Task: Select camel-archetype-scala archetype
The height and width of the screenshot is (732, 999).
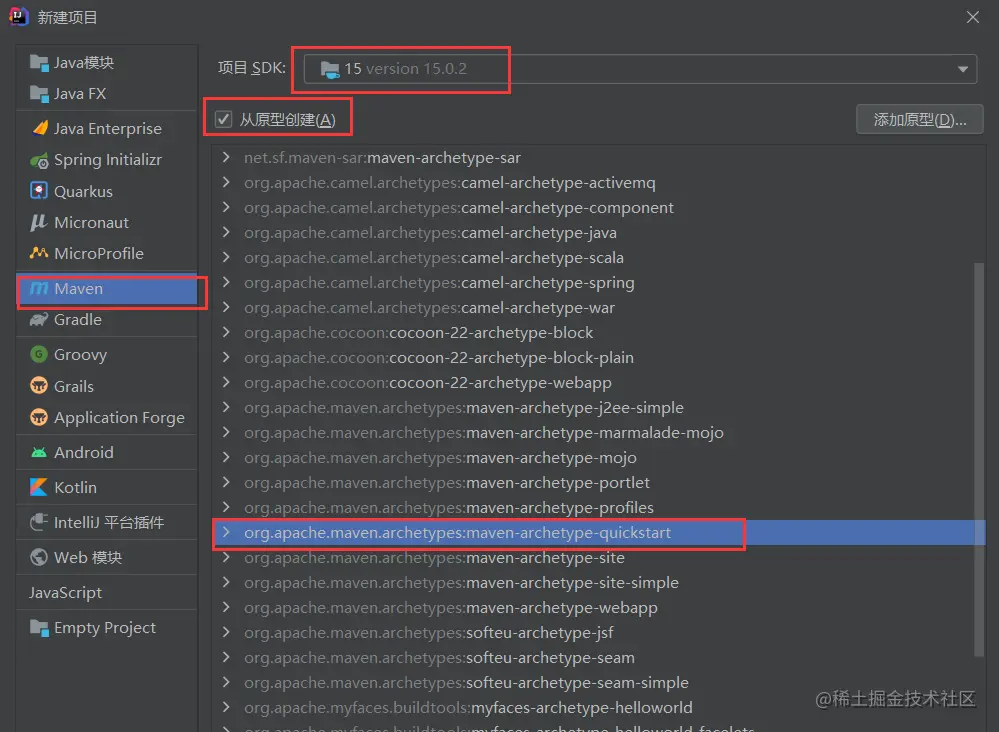Action: coord(599,257)
